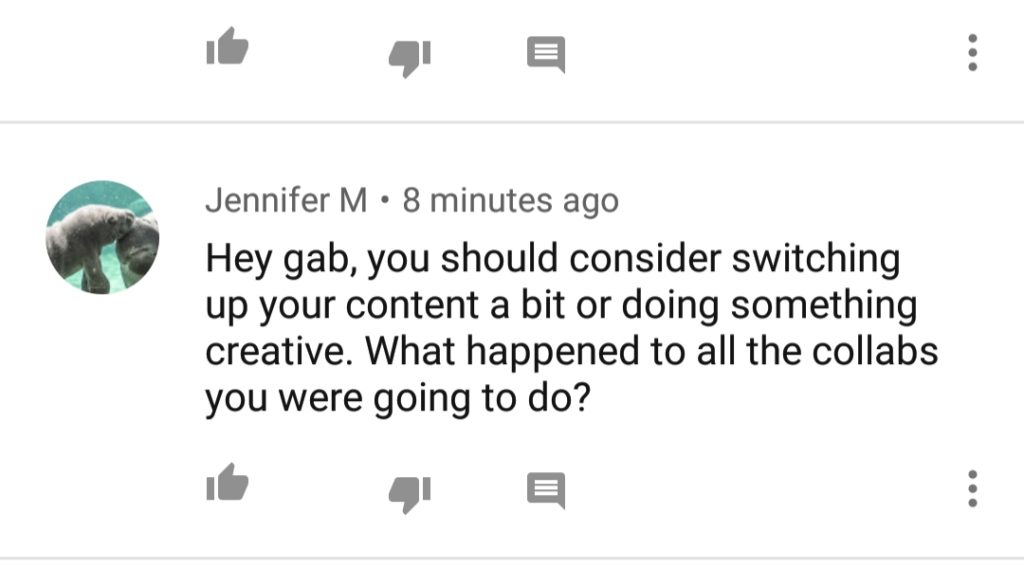Open Jennifer M's manatee profile picture
Viewport: 1024px width, 588px height.
tap(102, 237)
